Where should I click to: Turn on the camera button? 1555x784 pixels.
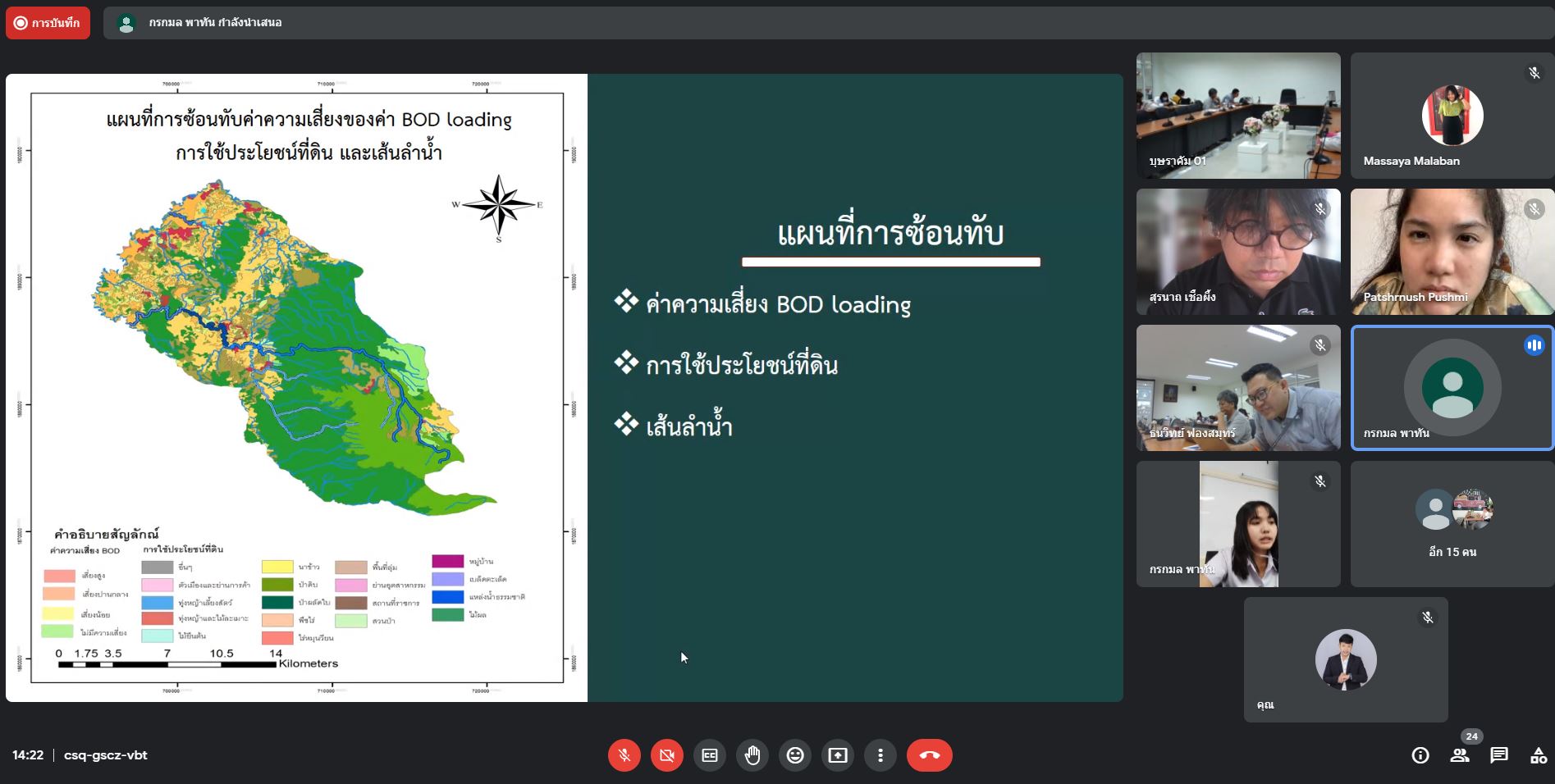667,755
